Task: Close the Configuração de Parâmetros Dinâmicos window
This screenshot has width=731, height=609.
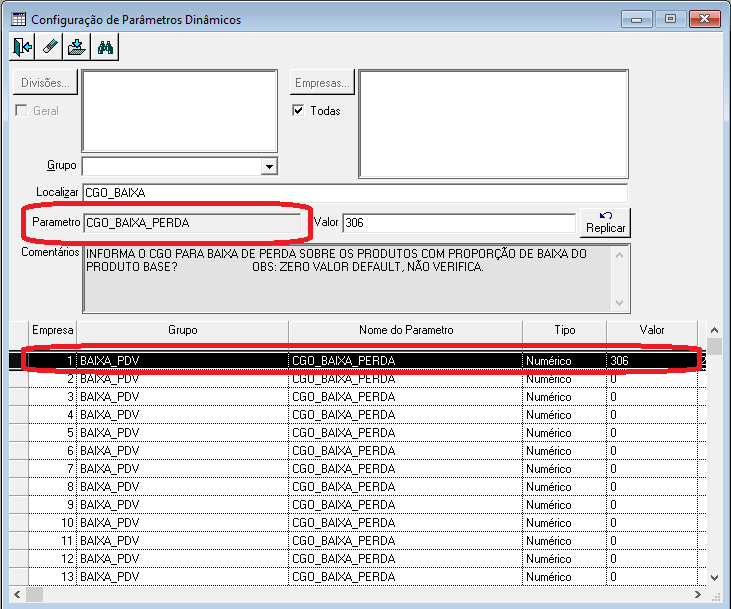Action: (704, 19)
